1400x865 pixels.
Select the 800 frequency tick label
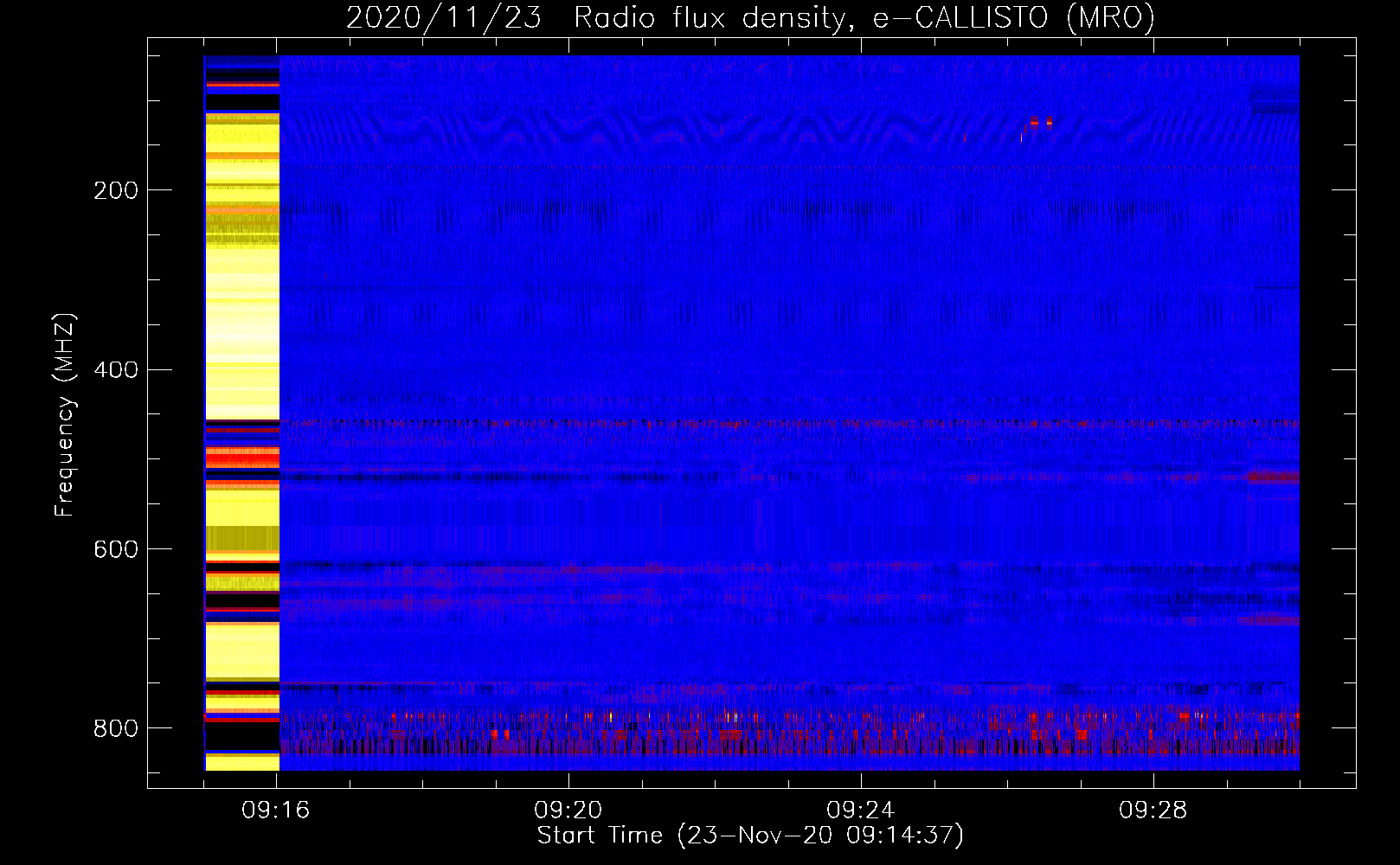116,728
